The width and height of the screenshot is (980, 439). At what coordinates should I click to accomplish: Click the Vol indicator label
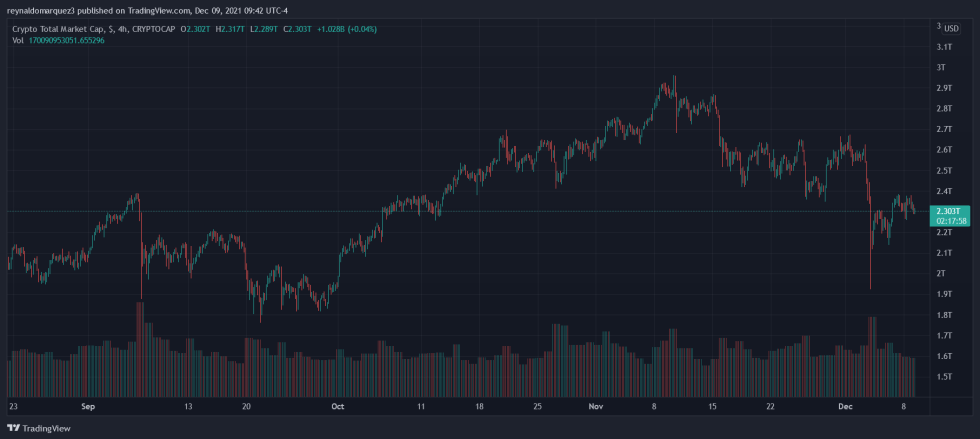(18, 41)
